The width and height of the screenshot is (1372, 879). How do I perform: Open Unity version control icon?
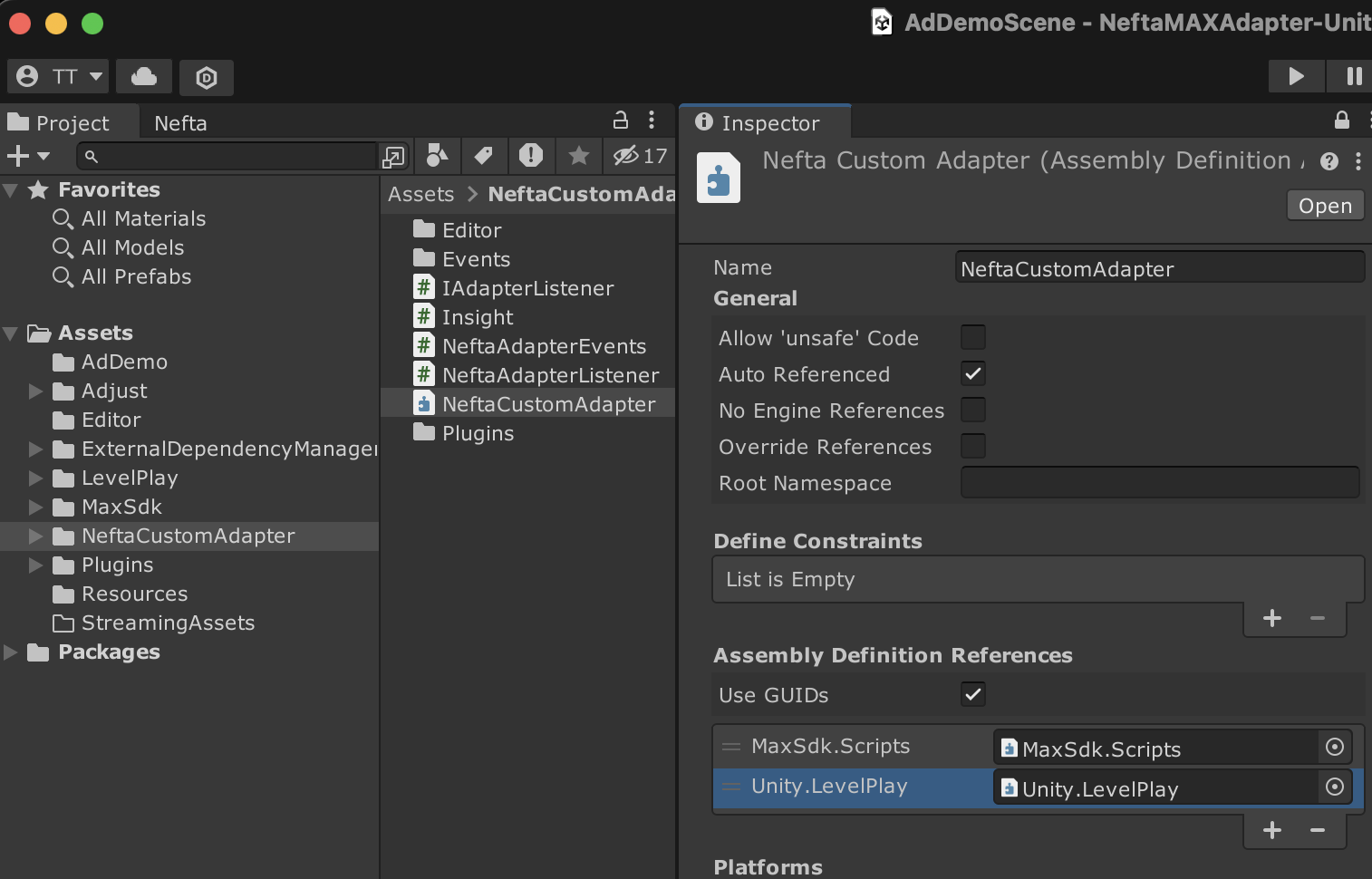207,78
